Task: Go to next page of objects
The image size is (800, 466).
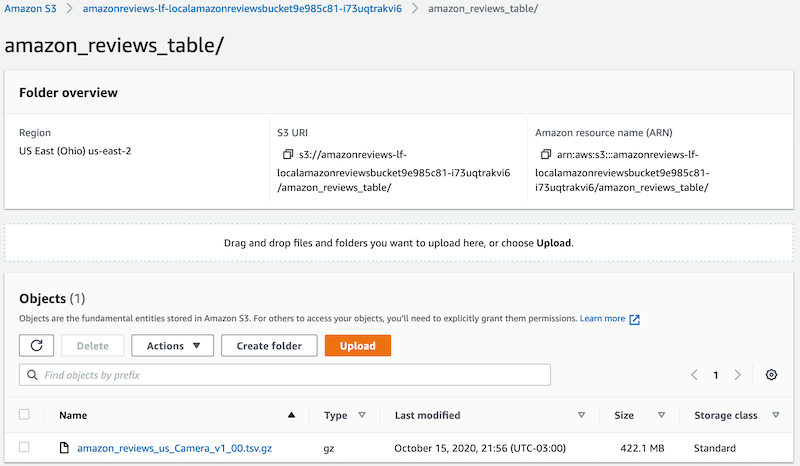Action: tap(737, 375)
